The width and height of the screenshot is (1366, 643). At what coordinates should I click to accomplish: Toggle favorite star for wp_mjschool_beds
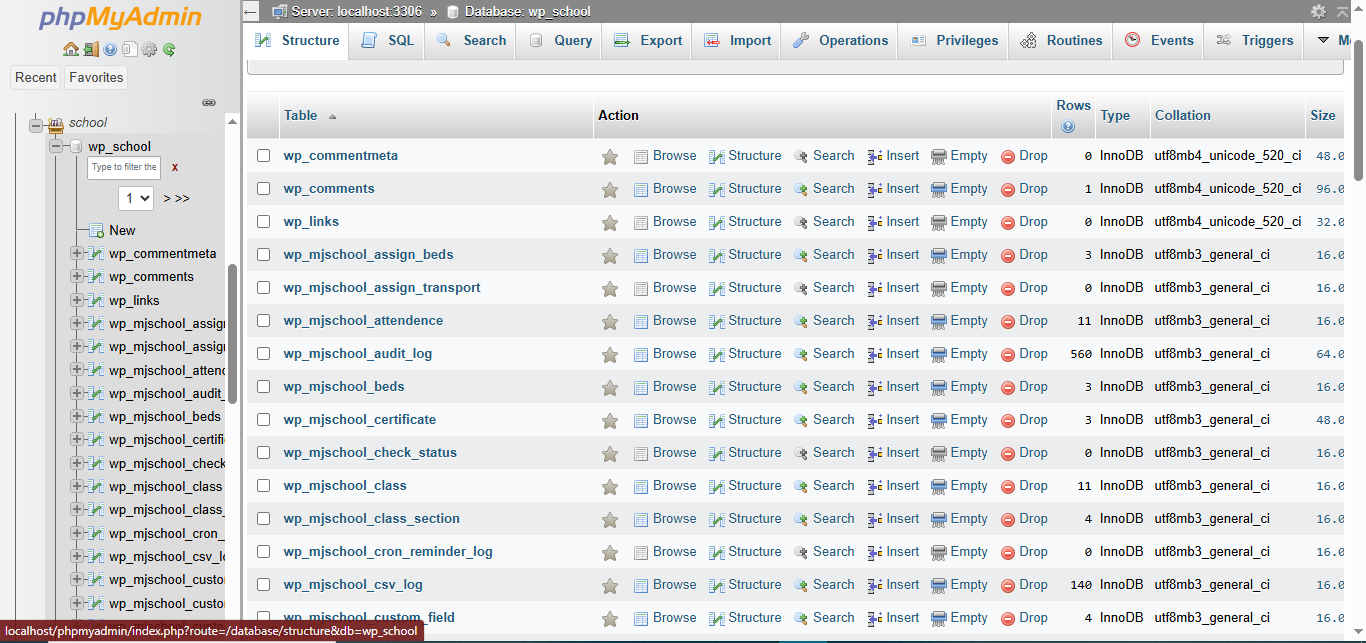610,386
